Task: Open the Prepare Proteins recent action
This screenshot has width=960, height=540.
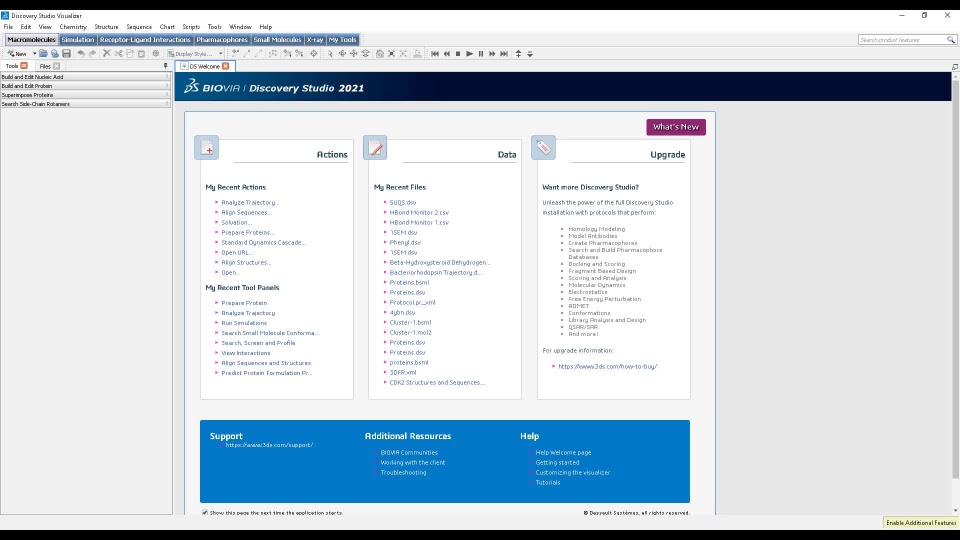Action: [x=247, y=233]
